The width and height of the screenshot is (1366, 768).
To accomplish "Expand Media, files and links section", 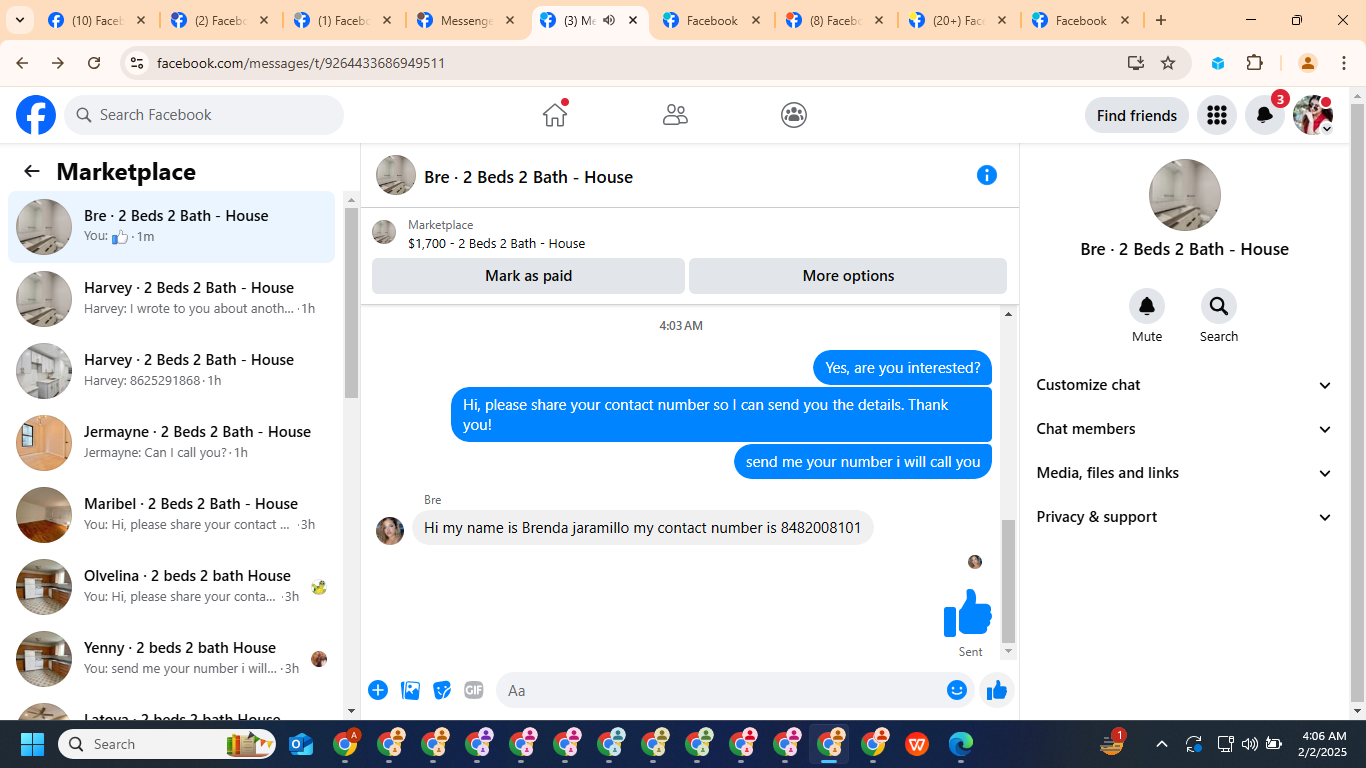I will (x=1185, y=473).
